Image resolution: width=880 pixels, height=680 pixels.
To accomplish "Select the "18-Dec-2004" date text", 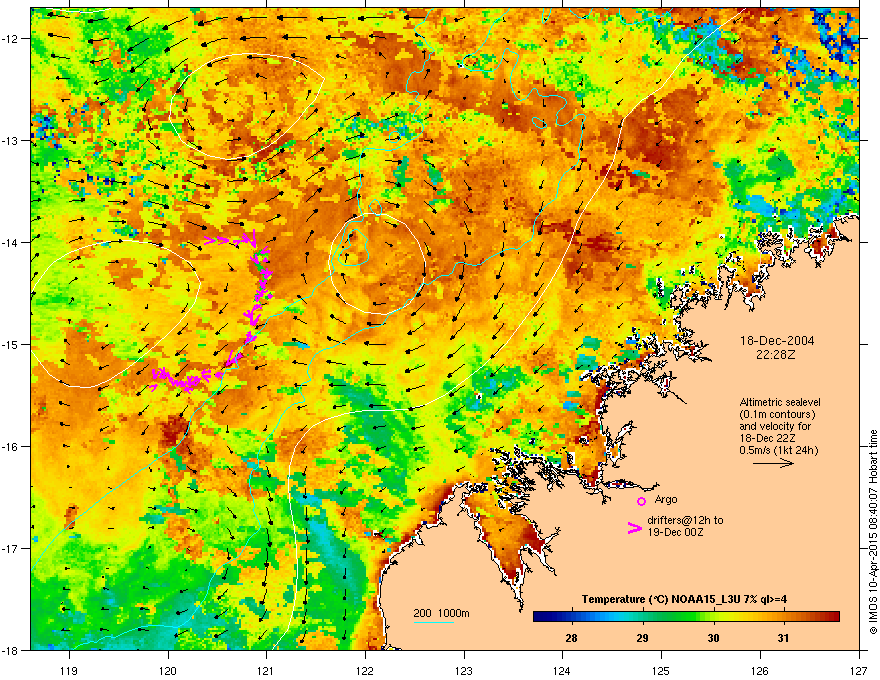I will tap(777, 341).
